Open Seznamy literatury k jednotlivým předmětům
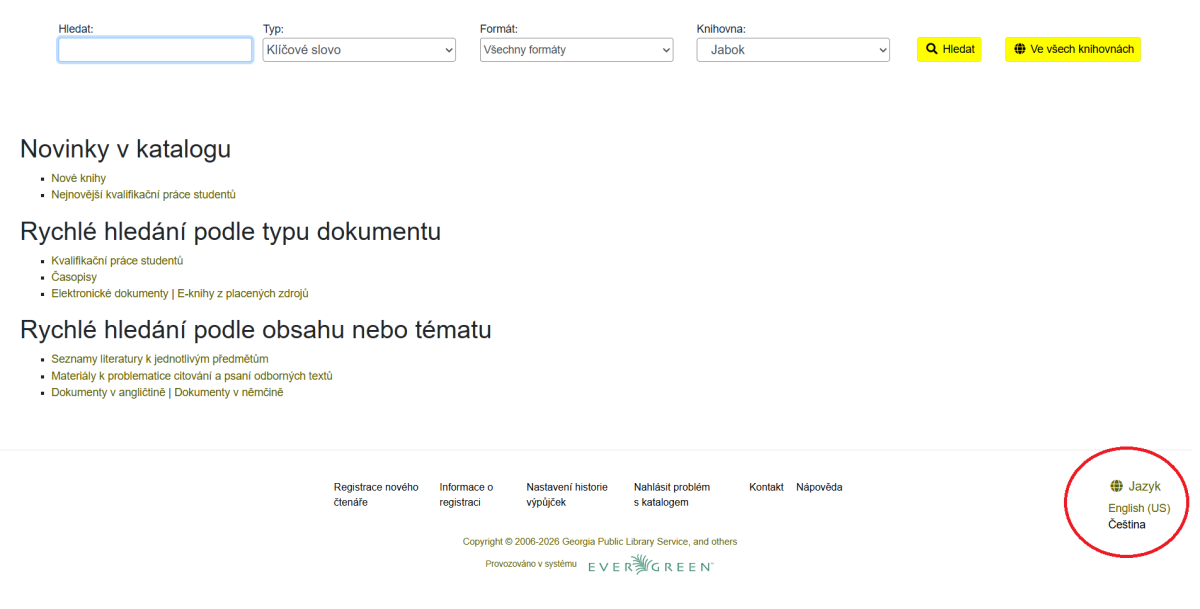 point(160,359)
